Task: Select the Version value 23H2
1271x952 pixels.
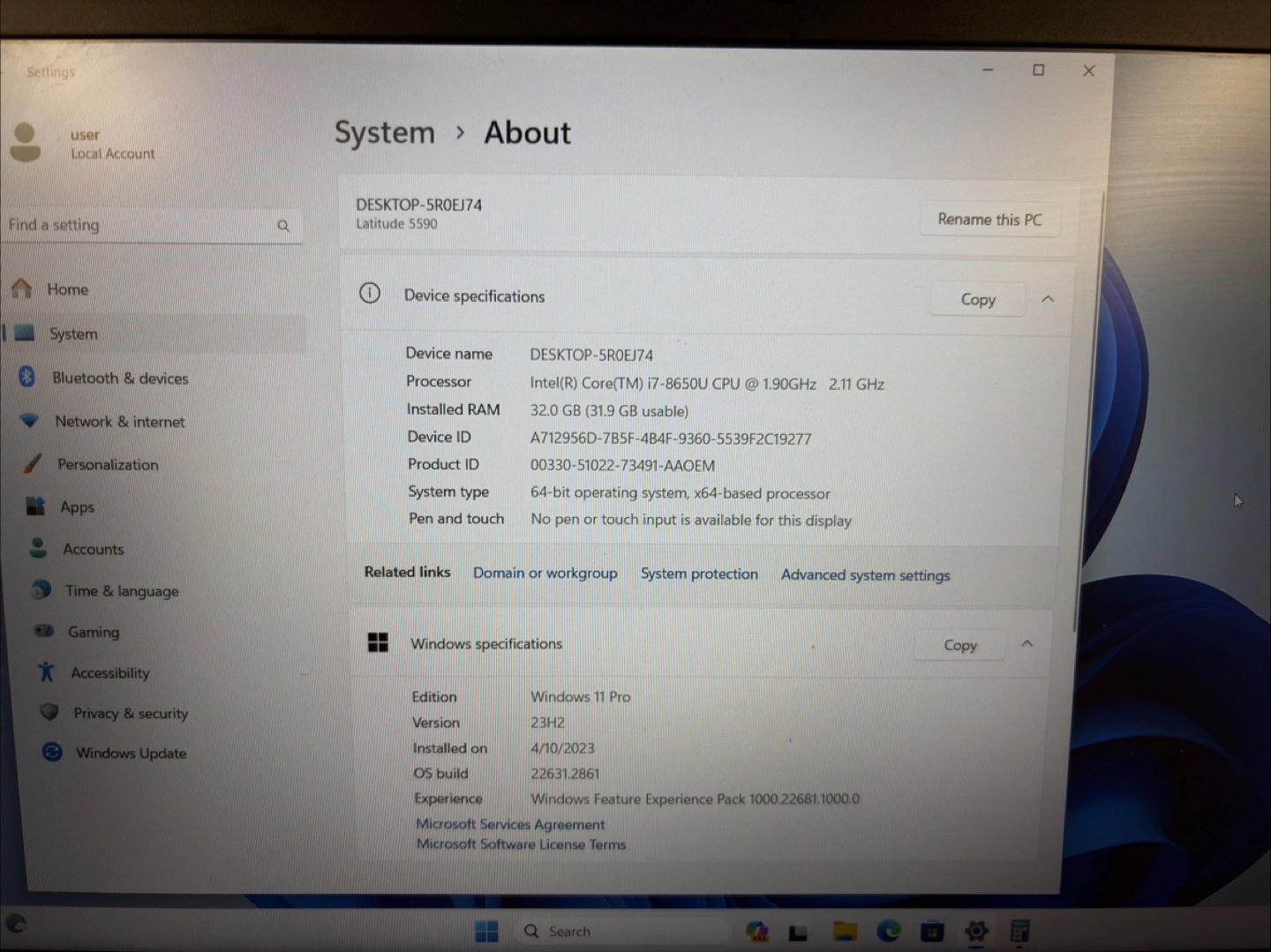Action: pyautogui.click(x=547, y=723)
